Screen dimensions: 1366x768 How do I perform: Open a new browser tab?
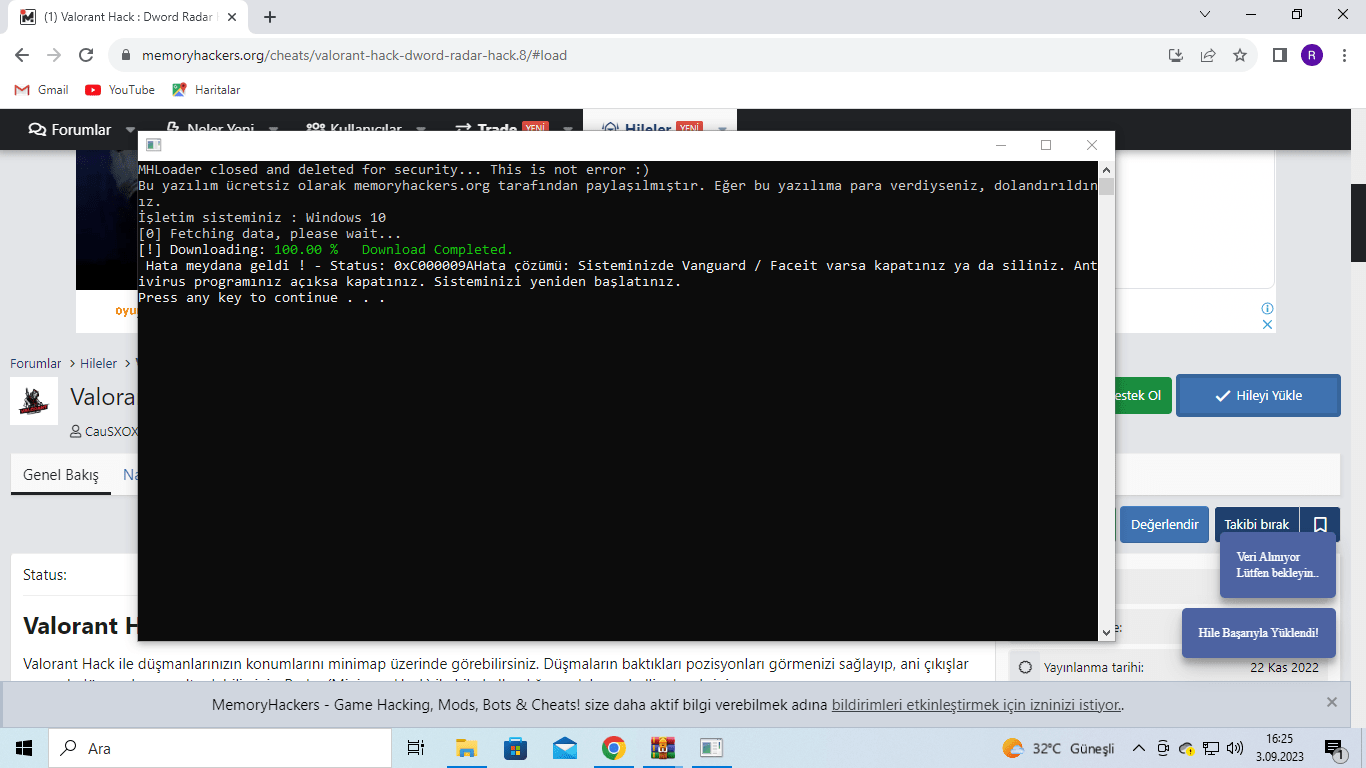pos(270,16)
